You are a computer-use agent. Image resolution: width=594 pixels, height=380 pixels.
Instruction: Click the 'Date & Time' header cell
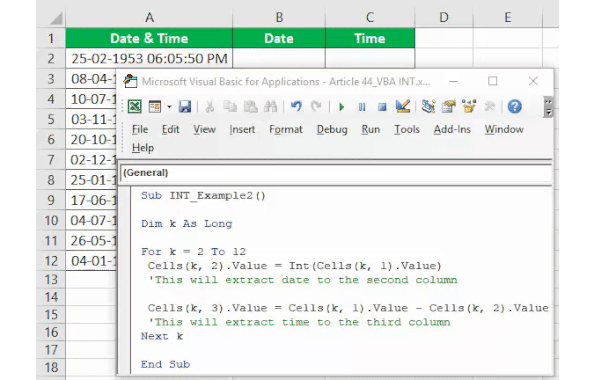pos(149,38)
